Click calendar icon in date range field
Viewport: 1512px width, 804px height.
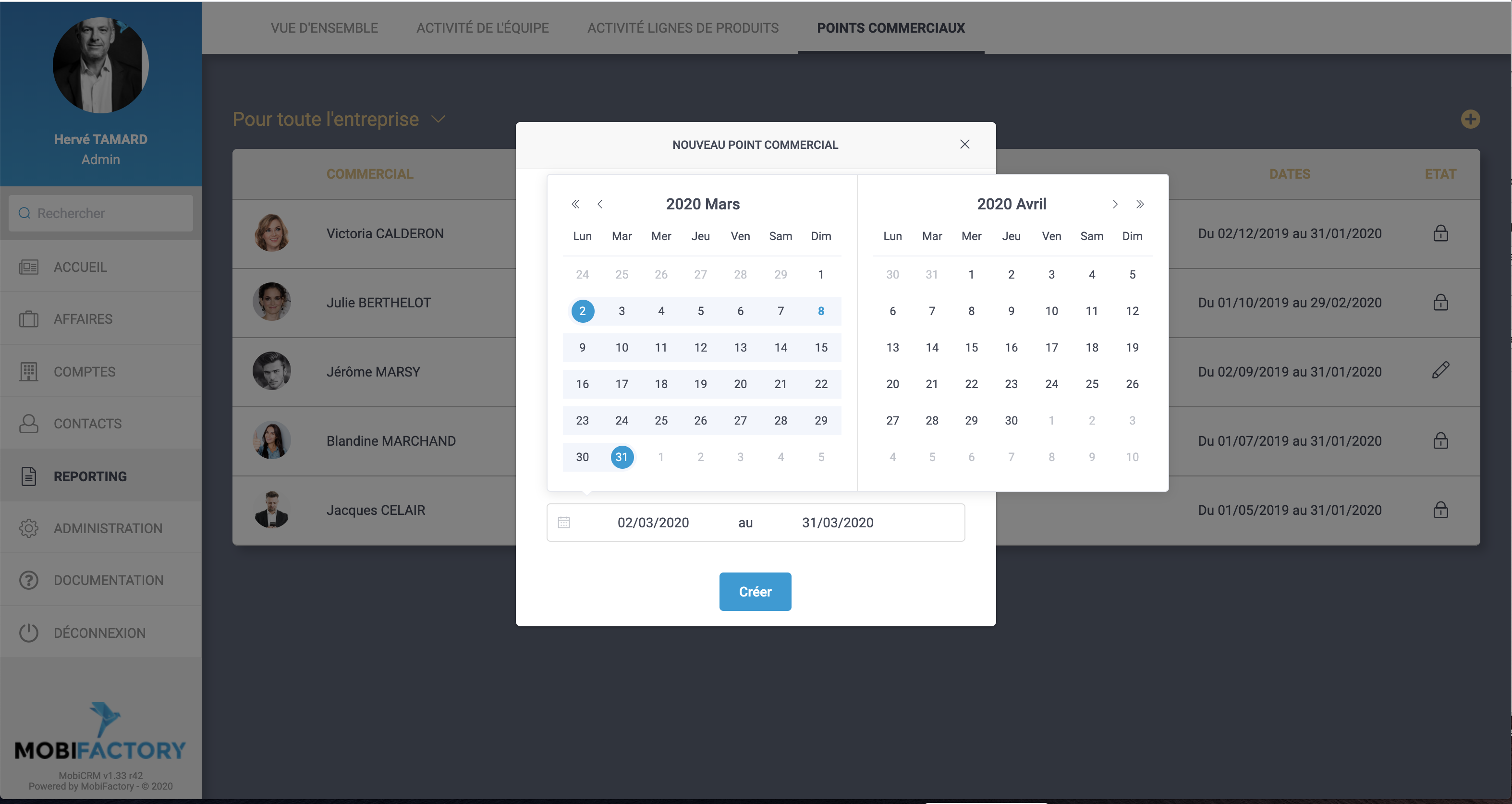coord(563,522)
